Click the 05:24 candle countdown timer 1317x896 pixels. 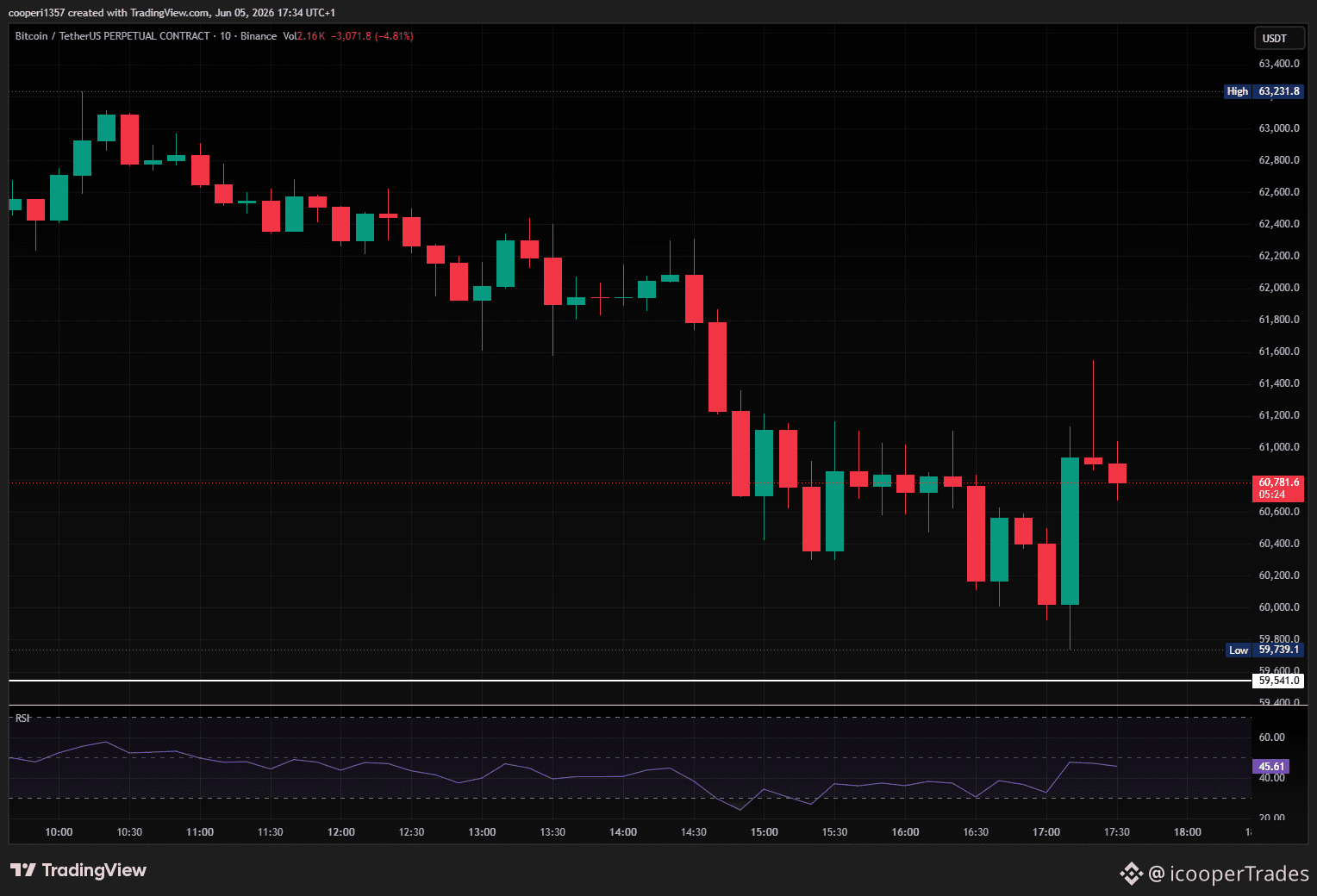pos(1272,495)
